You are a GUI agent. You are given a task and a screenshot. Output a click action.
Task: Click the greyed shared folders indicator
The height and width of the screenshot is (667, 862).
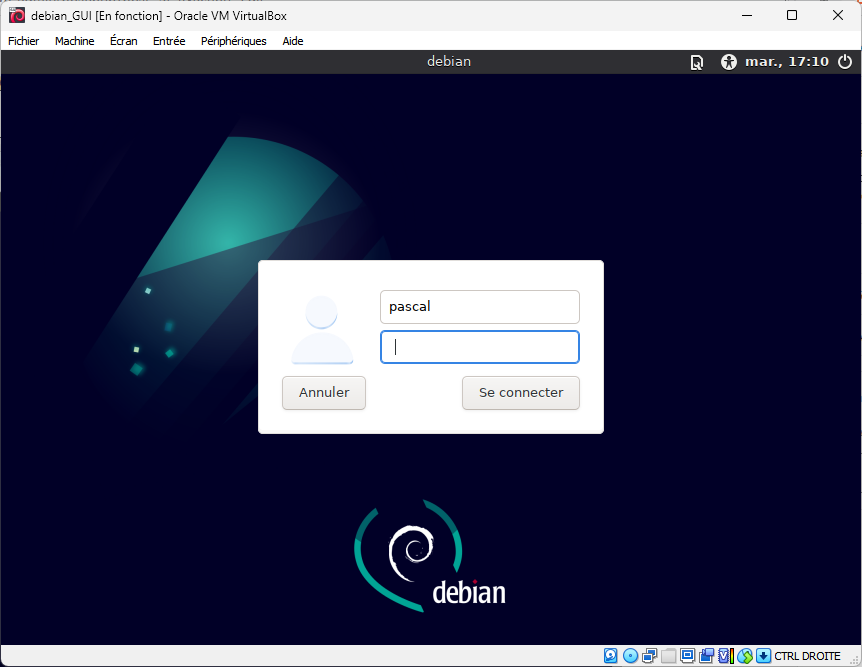pos(668,655)
